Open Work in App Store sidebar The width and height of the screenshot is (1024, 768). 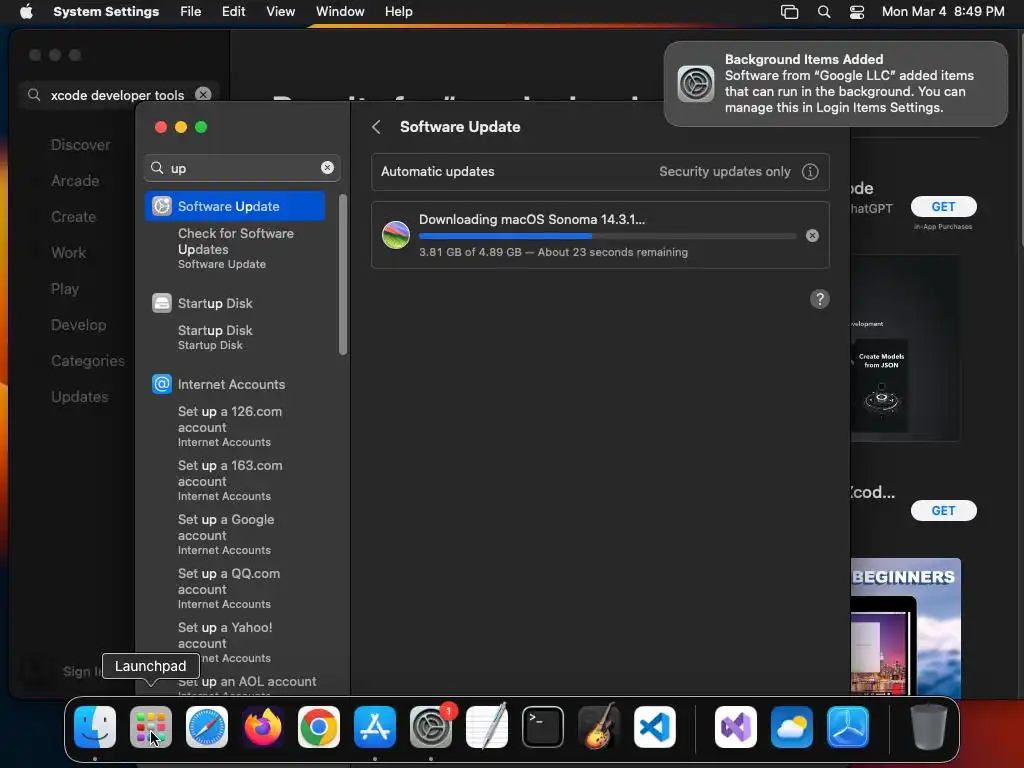tap(69, 253)
